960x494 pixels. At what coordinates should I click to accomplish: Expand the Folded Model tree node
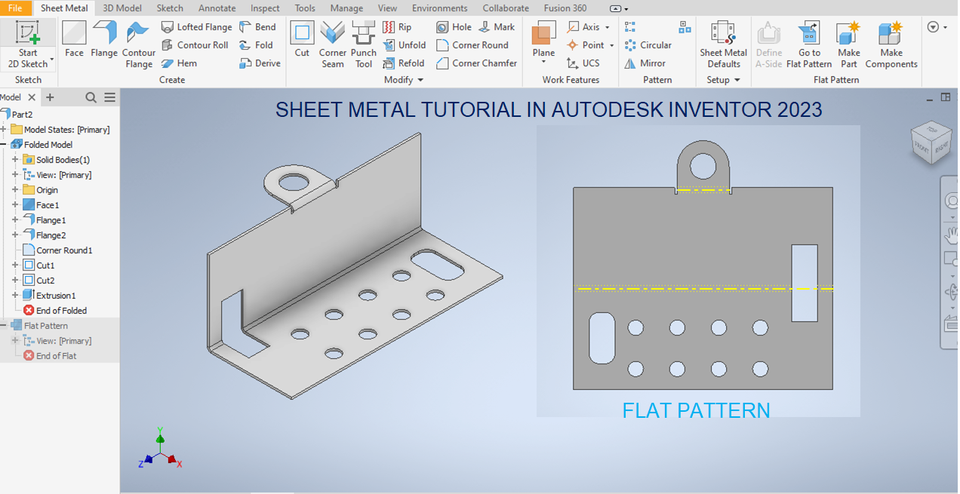[5, 145]
